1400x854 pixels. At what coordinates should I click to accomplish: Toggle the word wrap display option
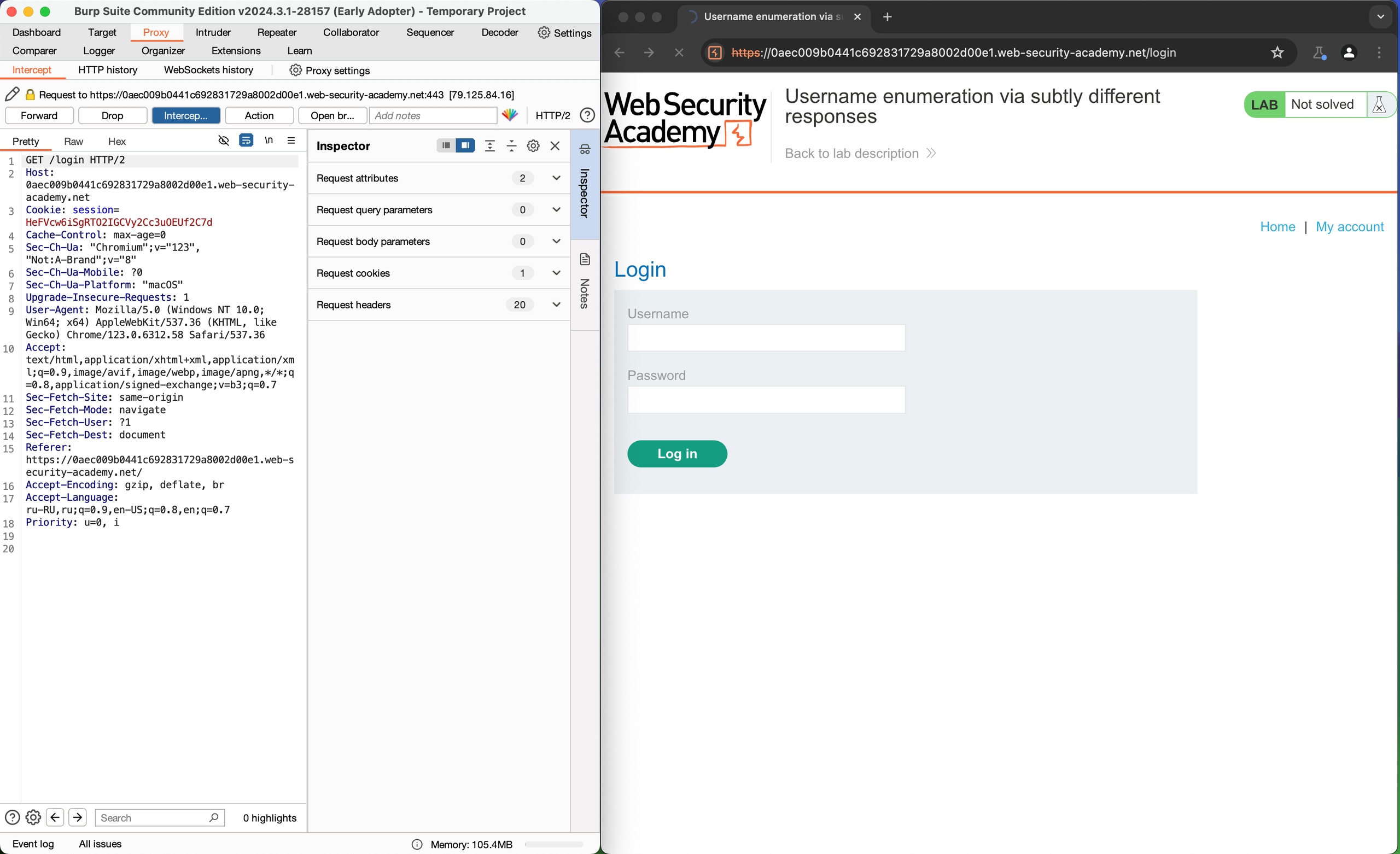[246, 140]
